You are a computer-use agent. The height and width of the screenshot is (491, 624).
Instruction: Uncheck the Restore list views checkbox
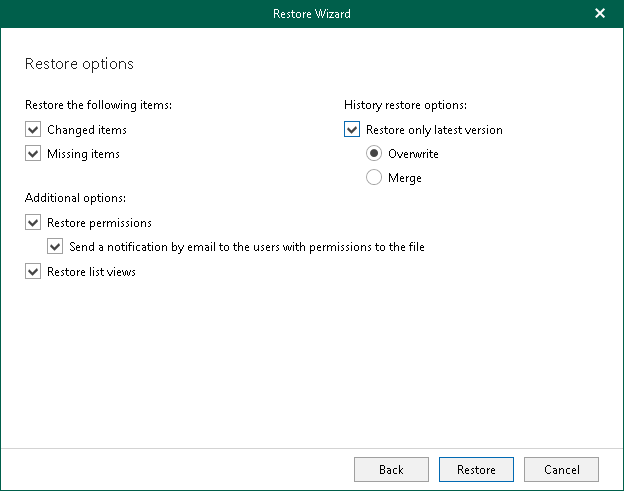(x=33, y=271)
